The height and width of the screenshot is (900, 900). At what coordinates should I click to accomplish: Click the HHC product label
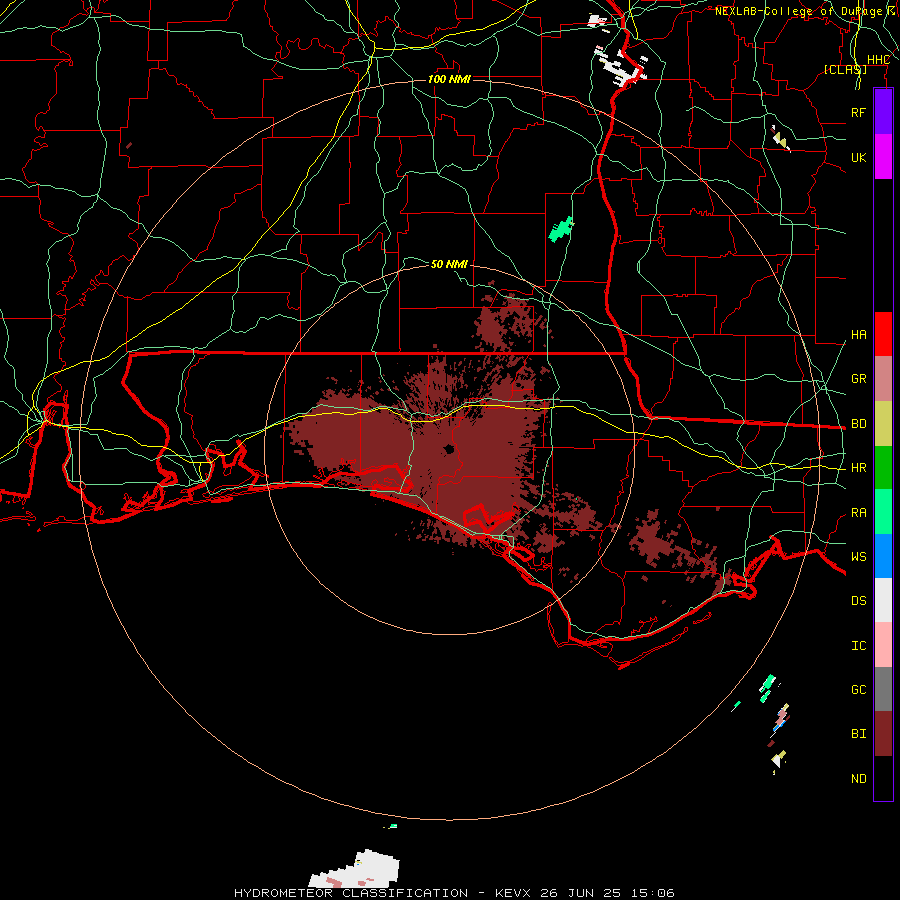coord(878,60)
